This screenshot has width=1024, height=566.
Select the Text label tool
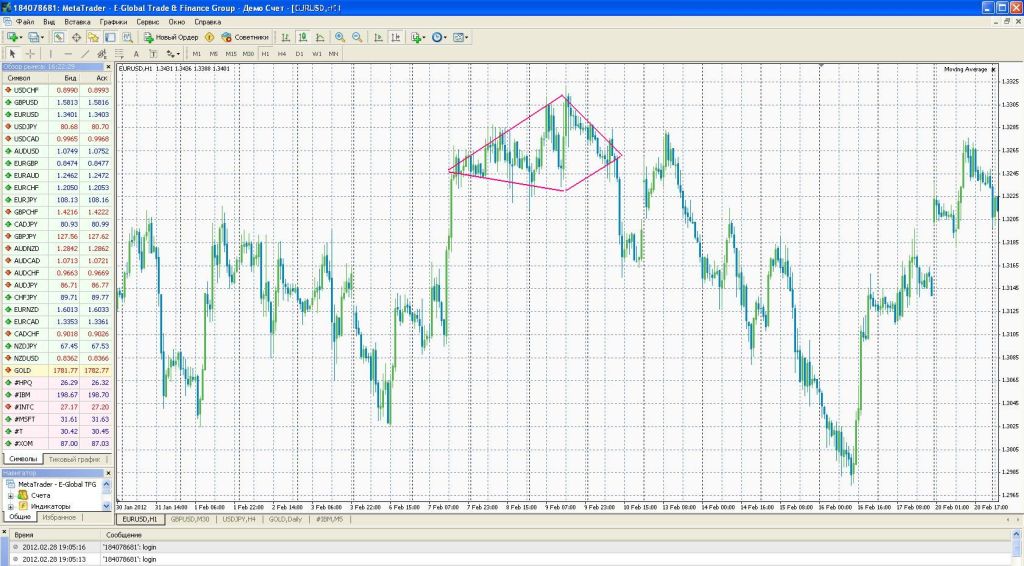tap(136, 53)
